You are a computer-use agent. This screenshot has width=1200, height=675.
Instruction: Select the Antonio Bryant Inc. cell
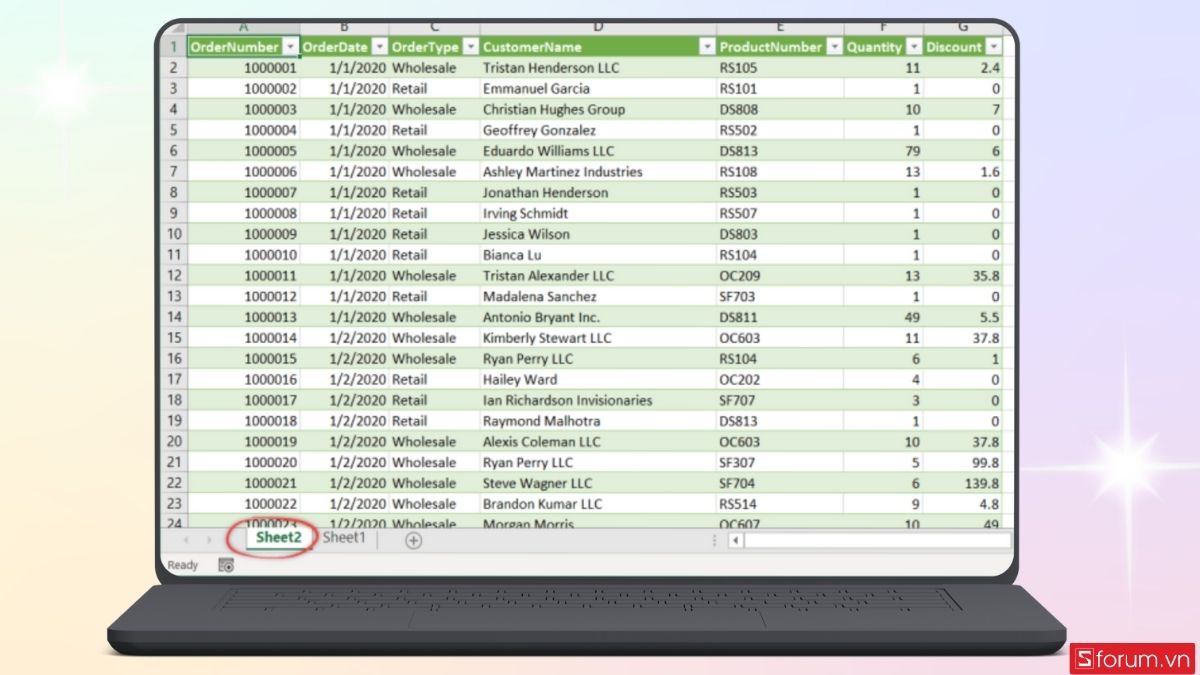click(598, 317)
